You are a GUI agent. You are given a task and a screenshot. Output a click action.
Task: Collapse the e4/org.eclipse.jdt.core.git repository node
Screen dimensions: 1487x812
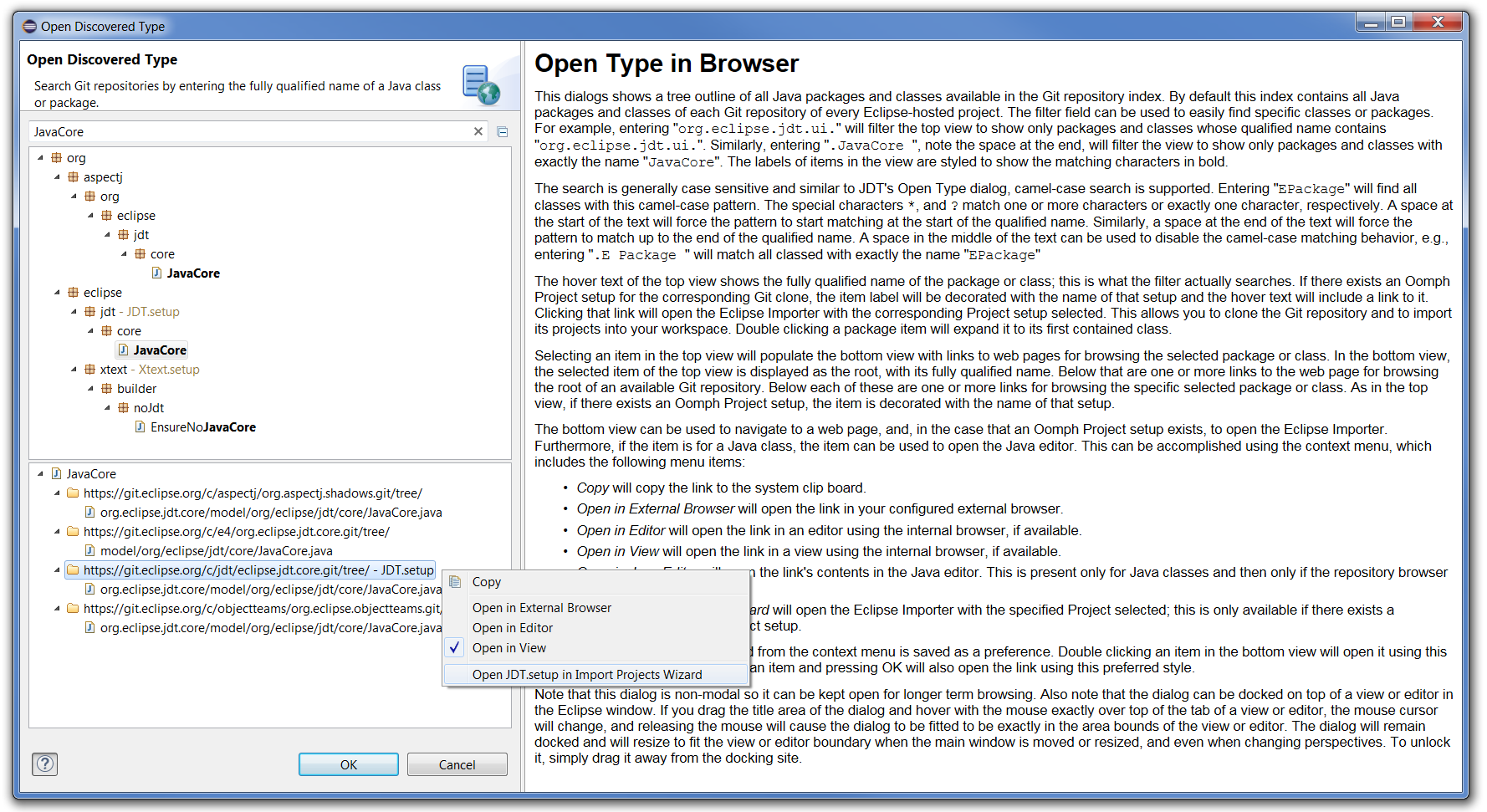click(x=58, y=531)
